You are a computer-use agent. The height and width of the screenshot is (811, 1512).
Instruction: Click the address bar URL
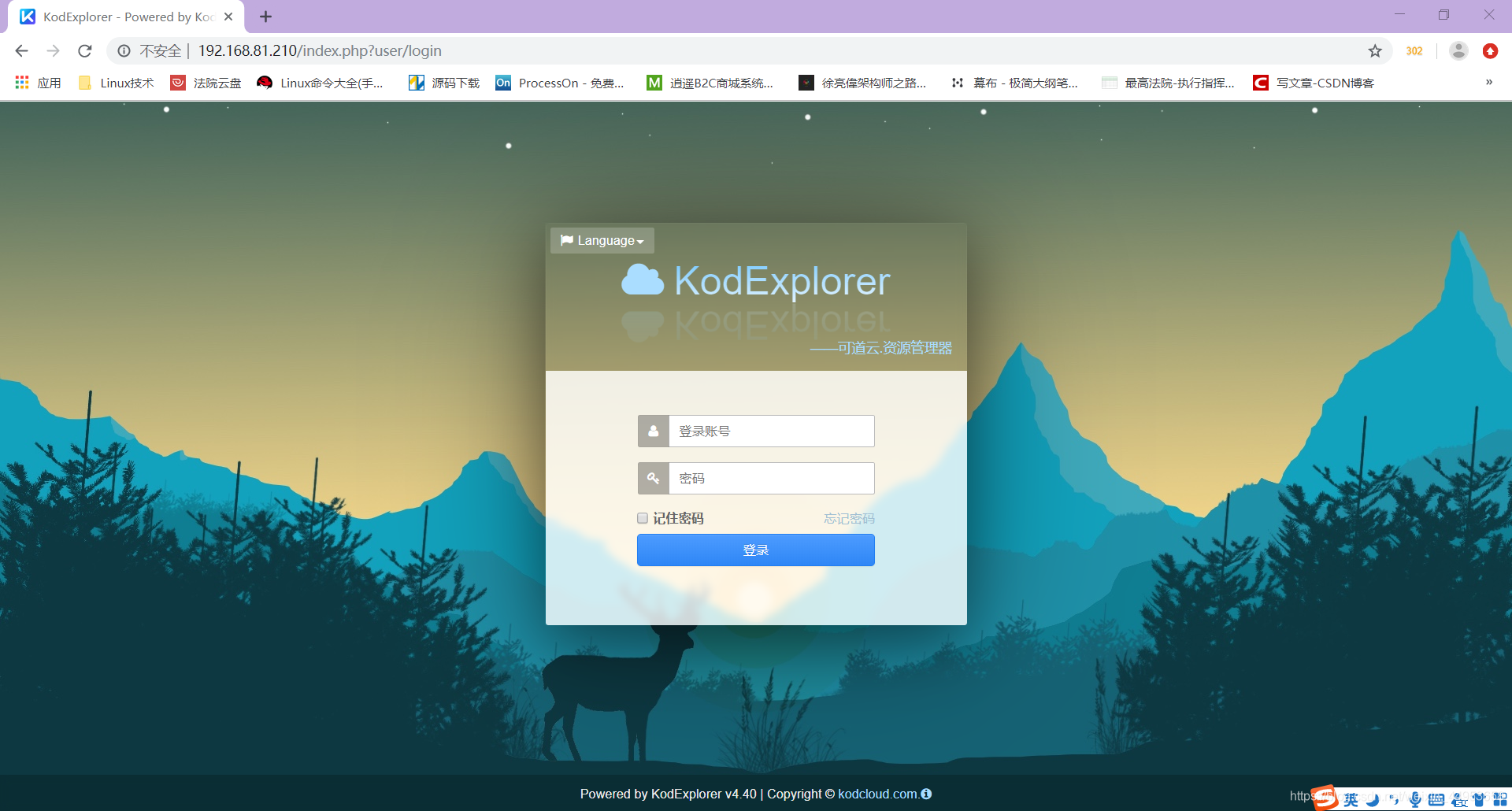click(320, 50)
